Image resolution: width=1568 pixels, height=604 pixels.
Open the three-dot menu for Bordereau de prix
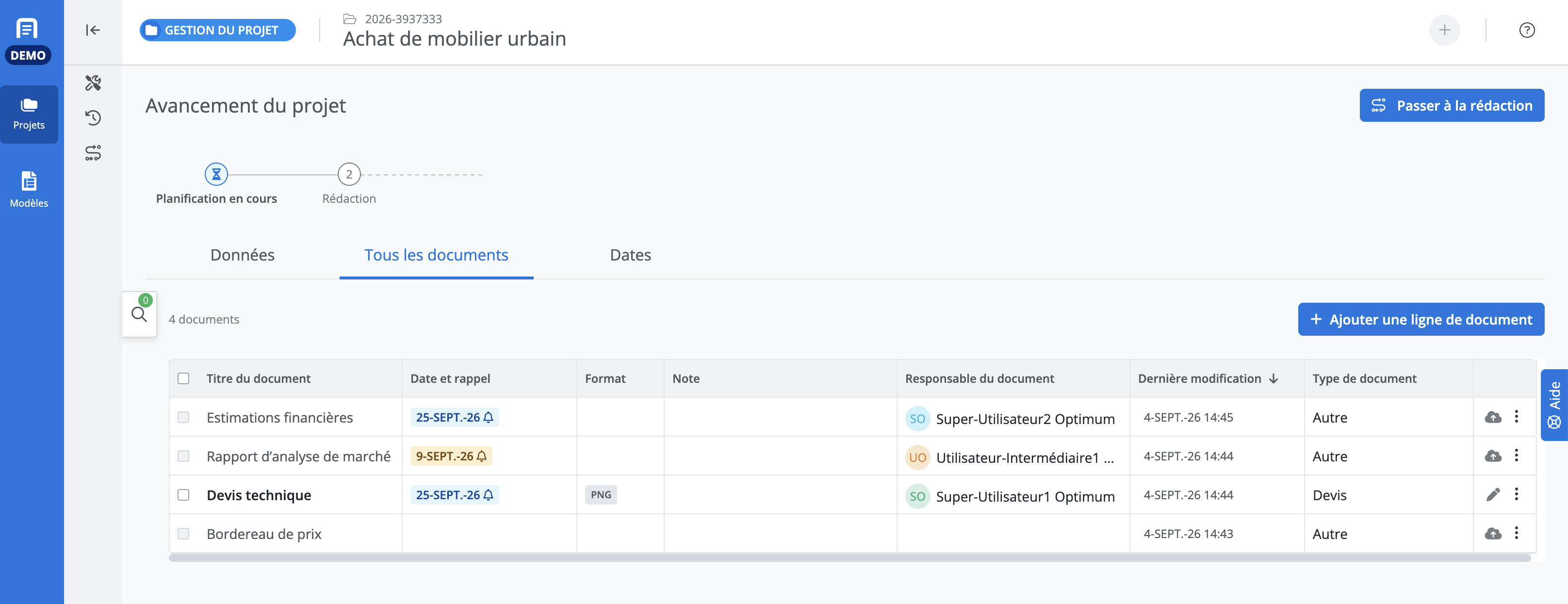[x=1516, y=533]
